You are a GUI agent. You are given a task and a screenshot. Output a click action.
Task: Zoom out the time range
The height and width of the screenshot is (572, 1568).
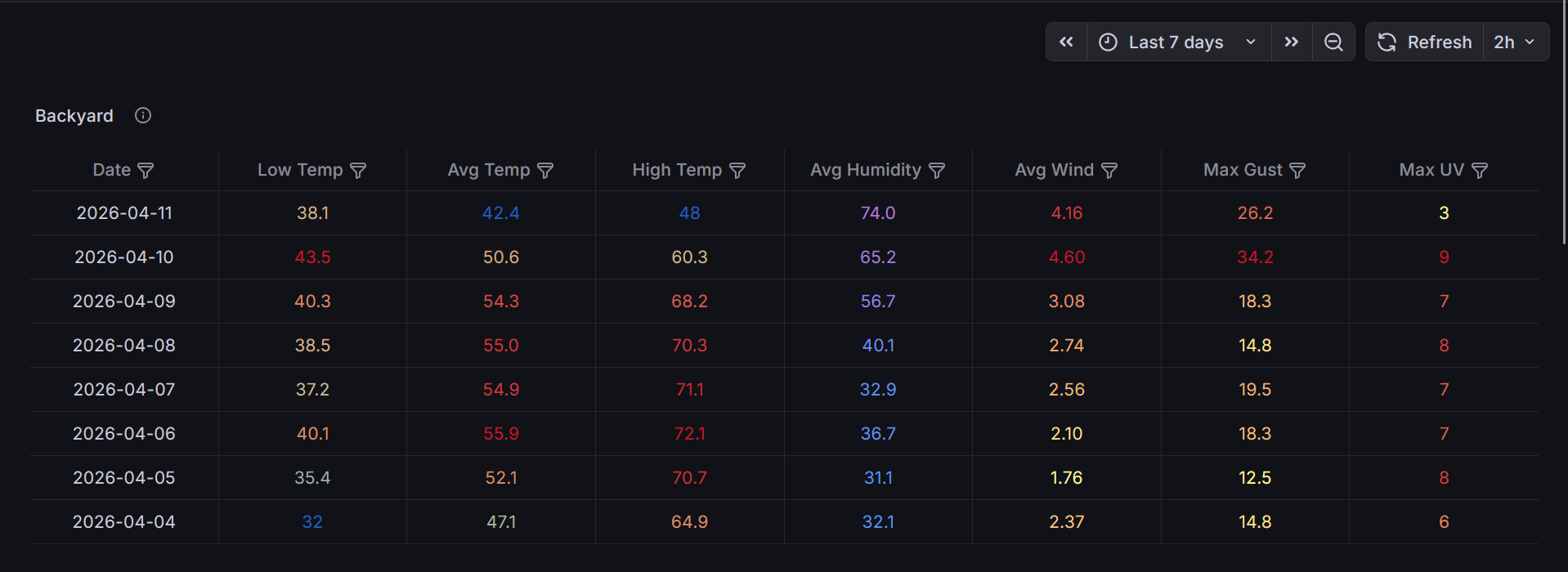coord(1333,42)
